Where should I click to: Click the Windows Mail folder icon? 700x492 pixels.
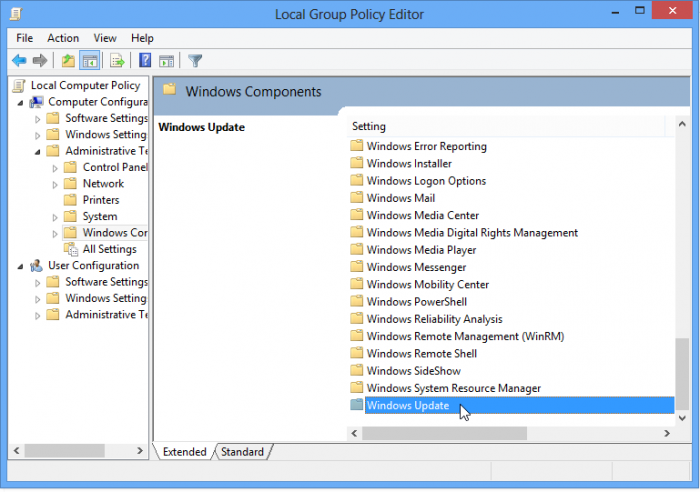coord(356,197)
